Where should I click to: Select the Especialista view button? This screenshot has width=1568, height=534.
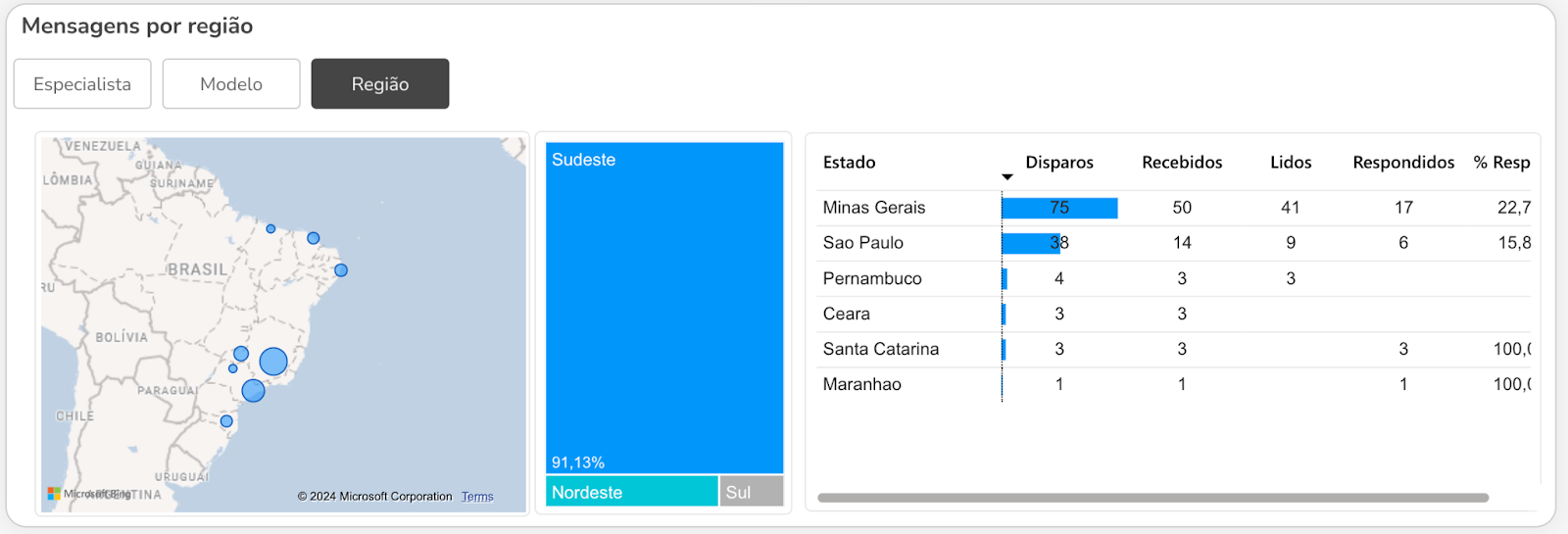82,84
